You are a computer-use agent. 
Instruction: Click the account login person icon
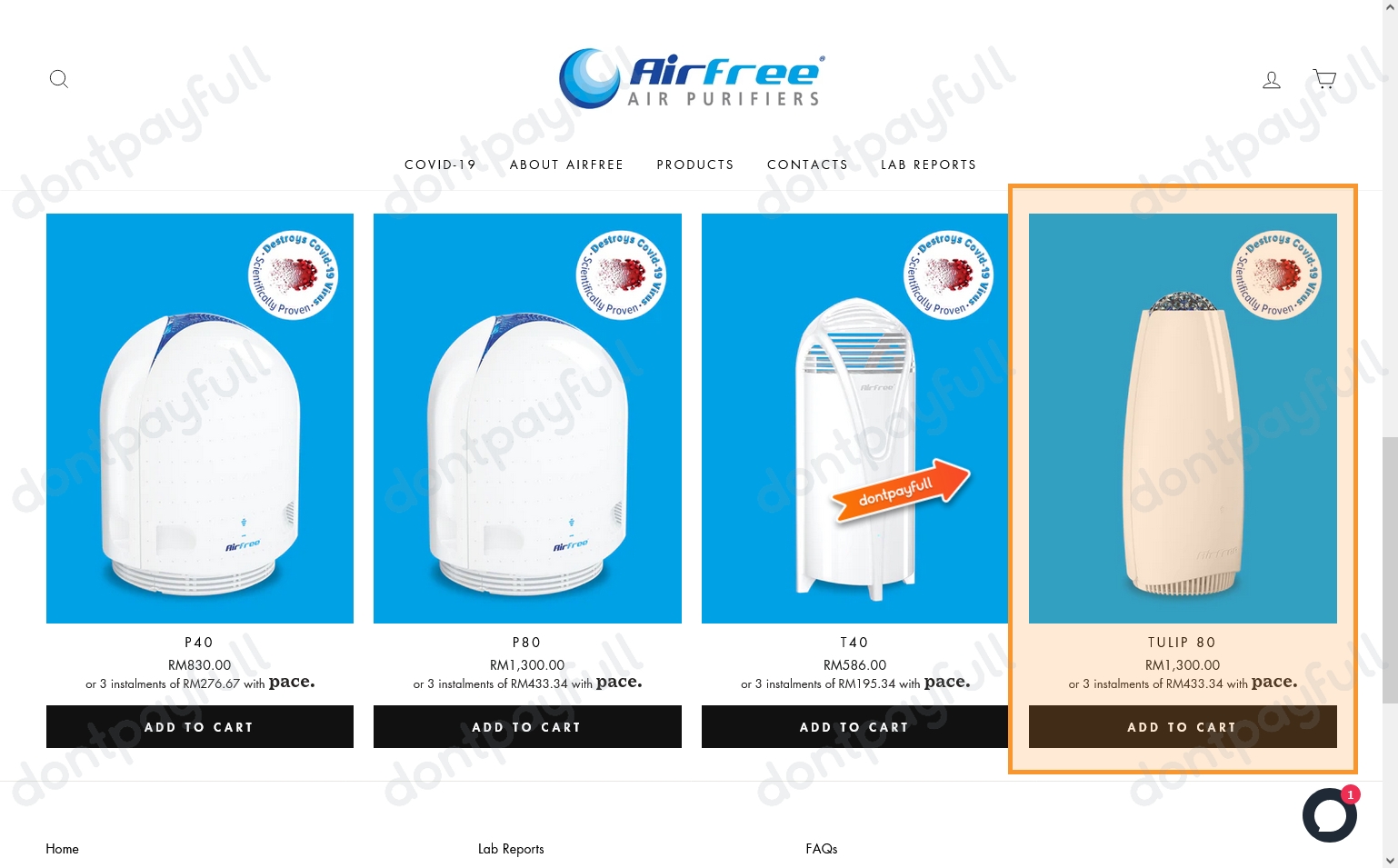click(1272, 80)
